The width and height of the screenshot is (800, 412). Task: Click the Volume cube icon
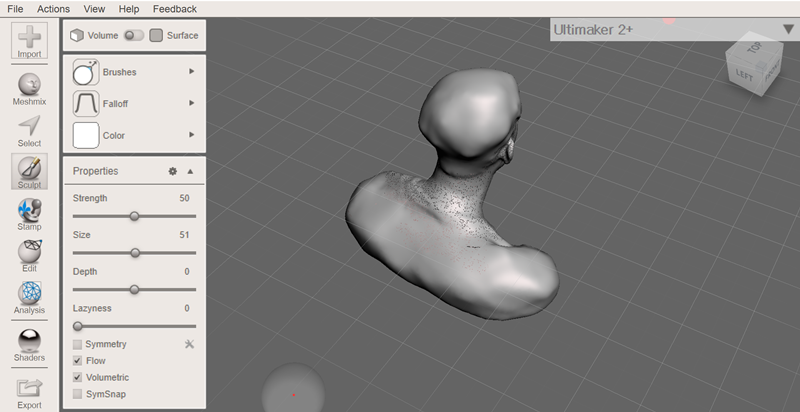click(77, 36)
